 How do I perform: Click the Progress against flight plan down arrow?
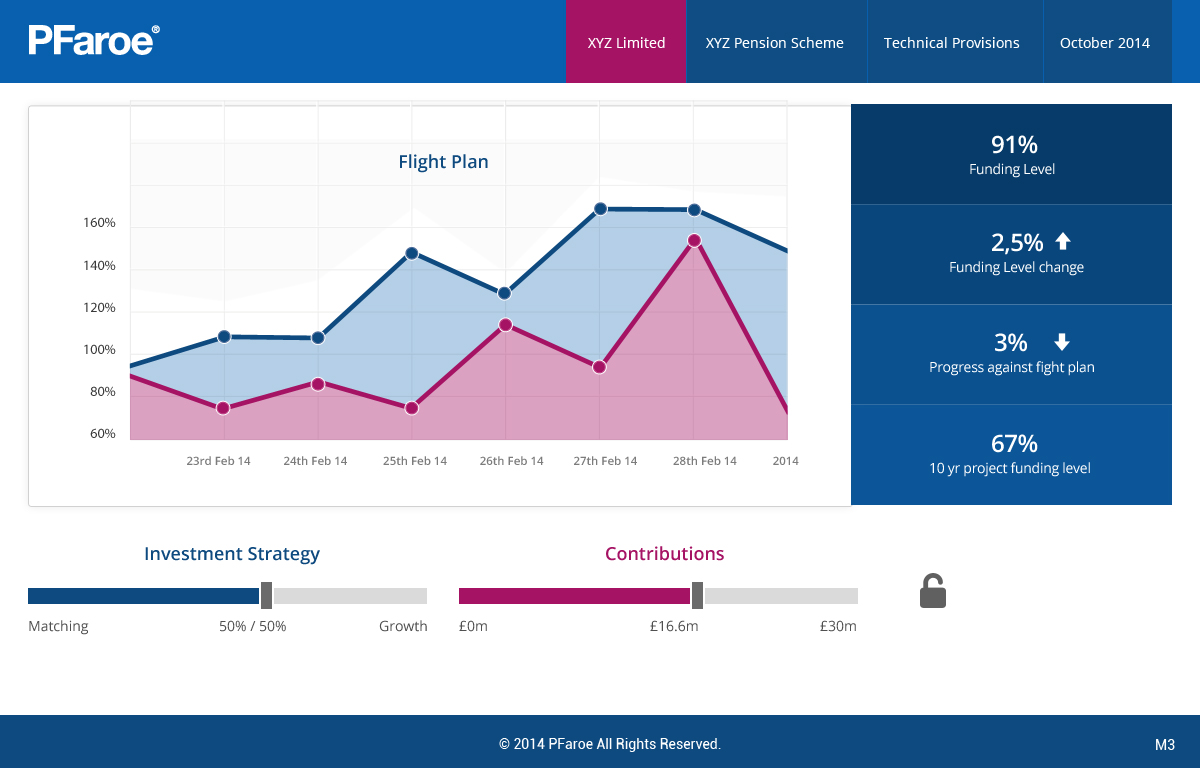(x=1062, y=342)
